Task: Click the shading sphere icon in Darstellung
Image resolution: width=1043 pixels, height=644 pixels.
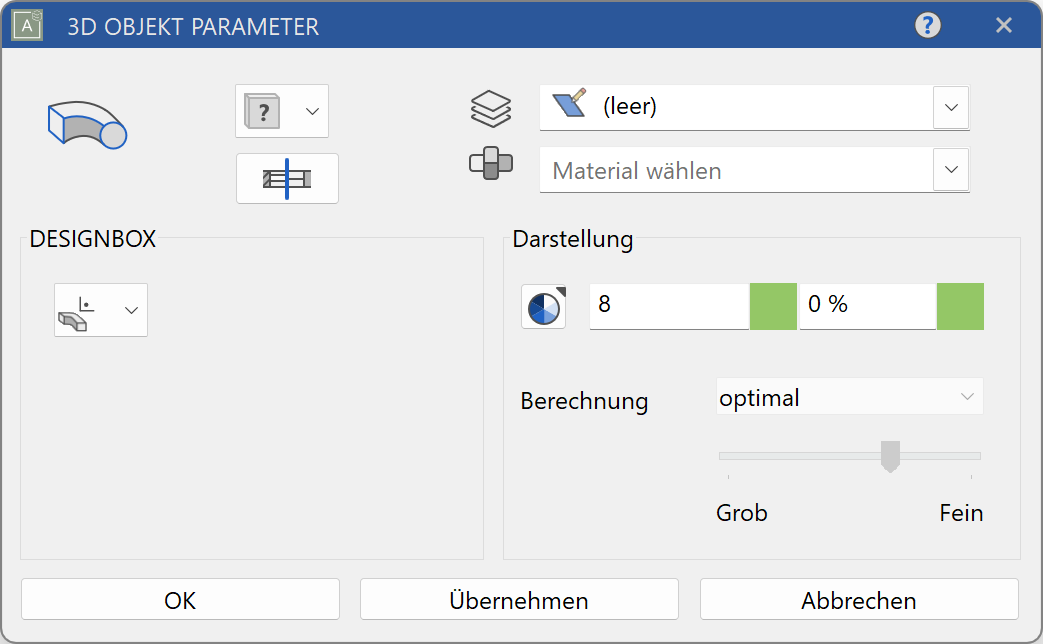Action: [542, 306]
